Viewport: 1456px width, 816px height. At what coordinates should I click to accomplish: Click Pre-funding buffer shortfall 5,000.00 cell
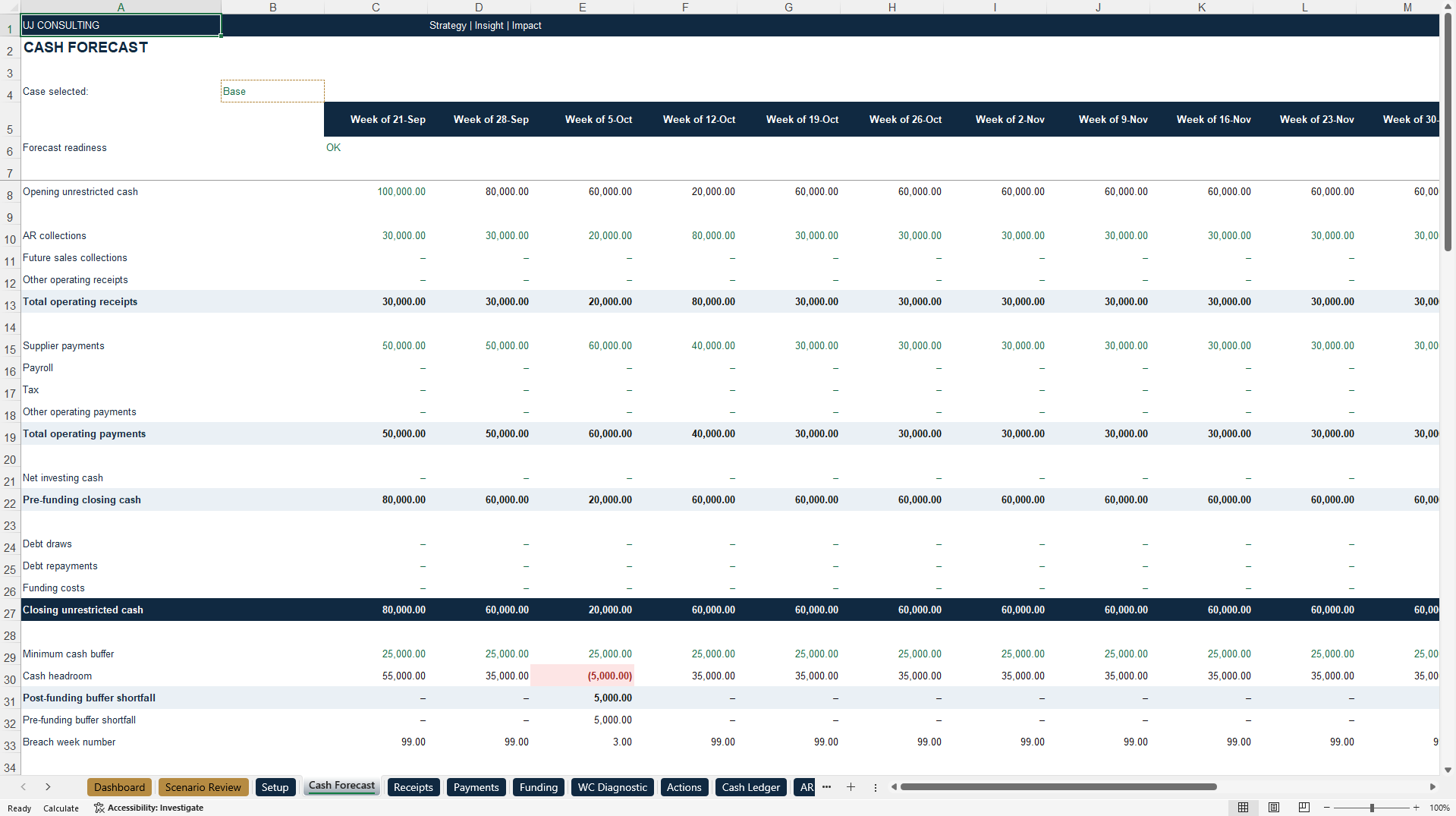[582, 720]
